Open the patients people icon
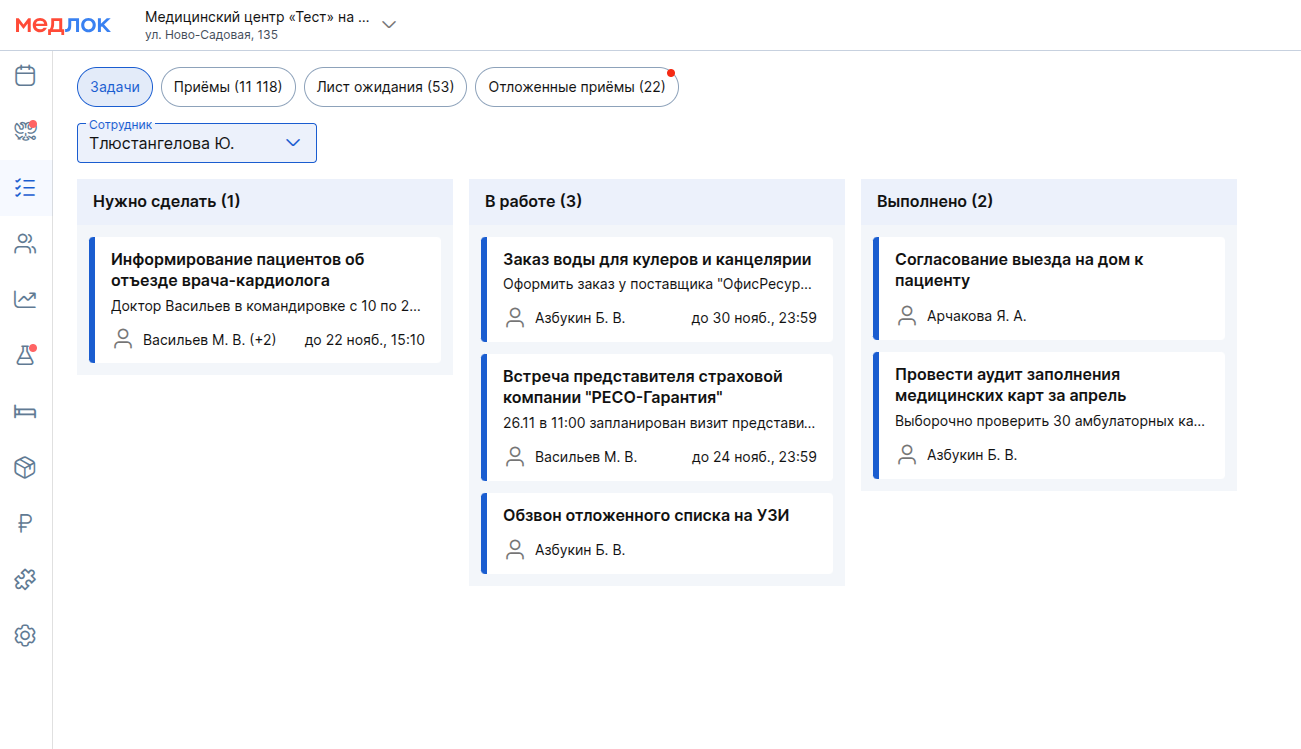 (x=26, y=243)
